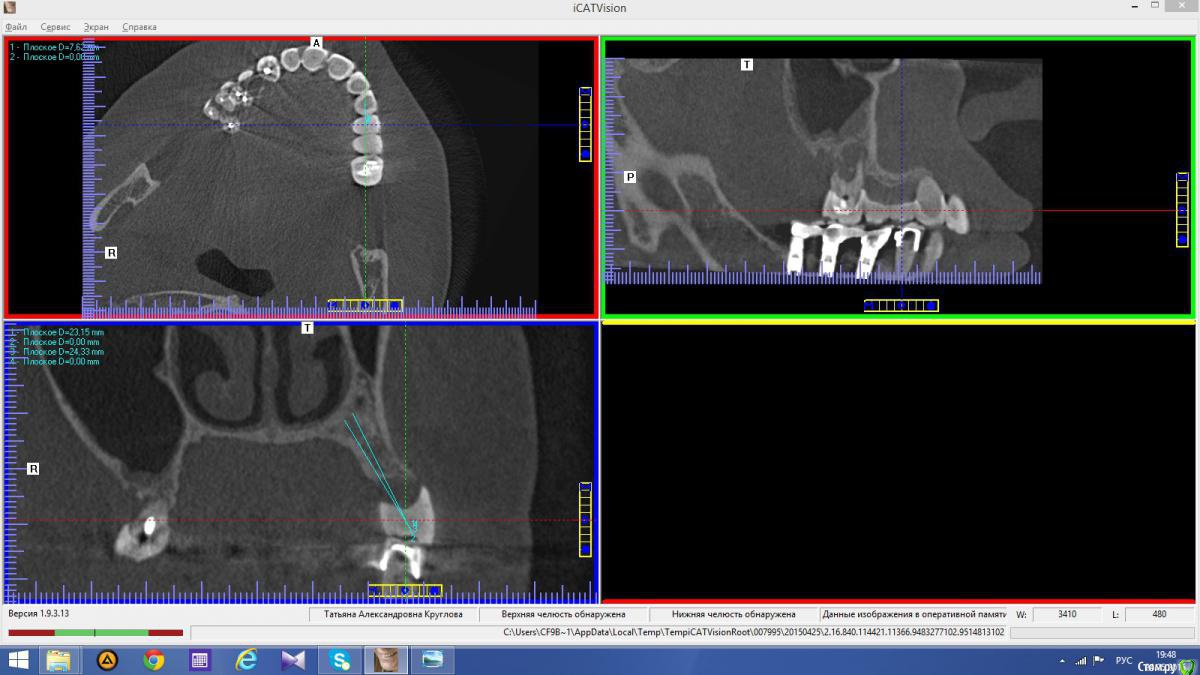Open the Сервис menu
This screenshot has height=675, width=1200.
55,27
